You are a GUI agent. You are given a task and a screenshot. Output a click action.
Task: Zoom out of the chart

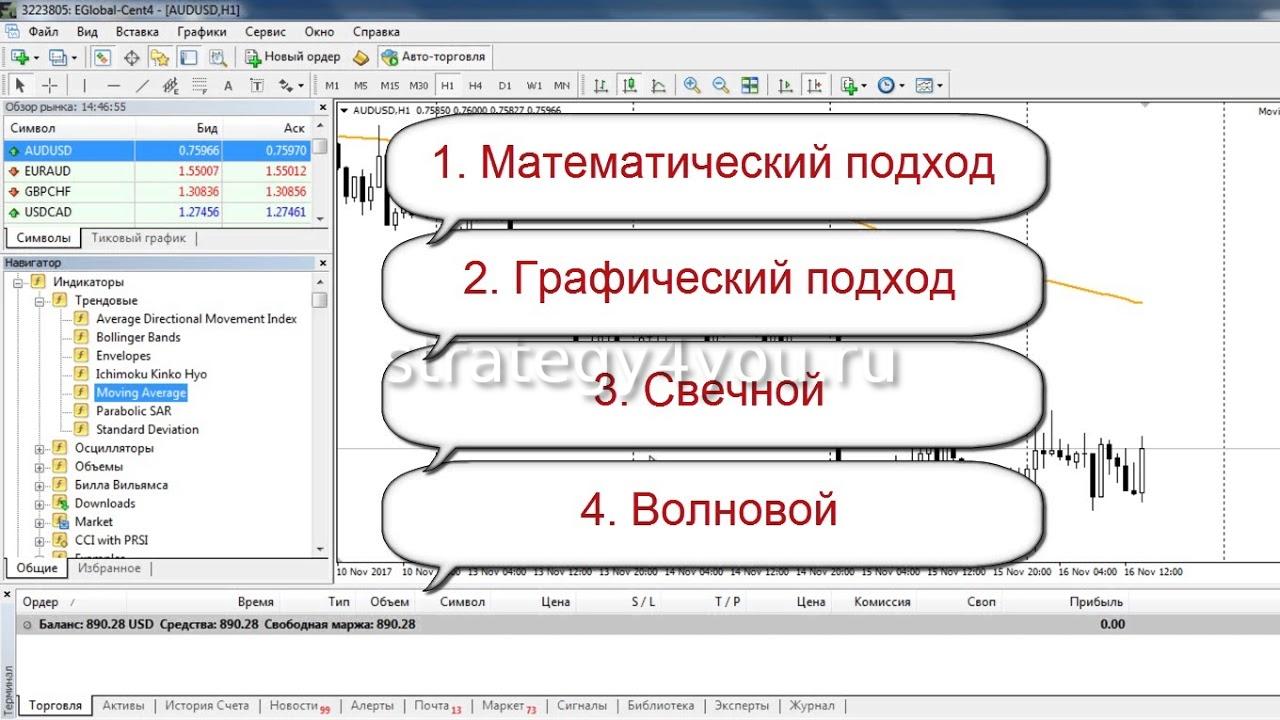(x=720, y=85)
